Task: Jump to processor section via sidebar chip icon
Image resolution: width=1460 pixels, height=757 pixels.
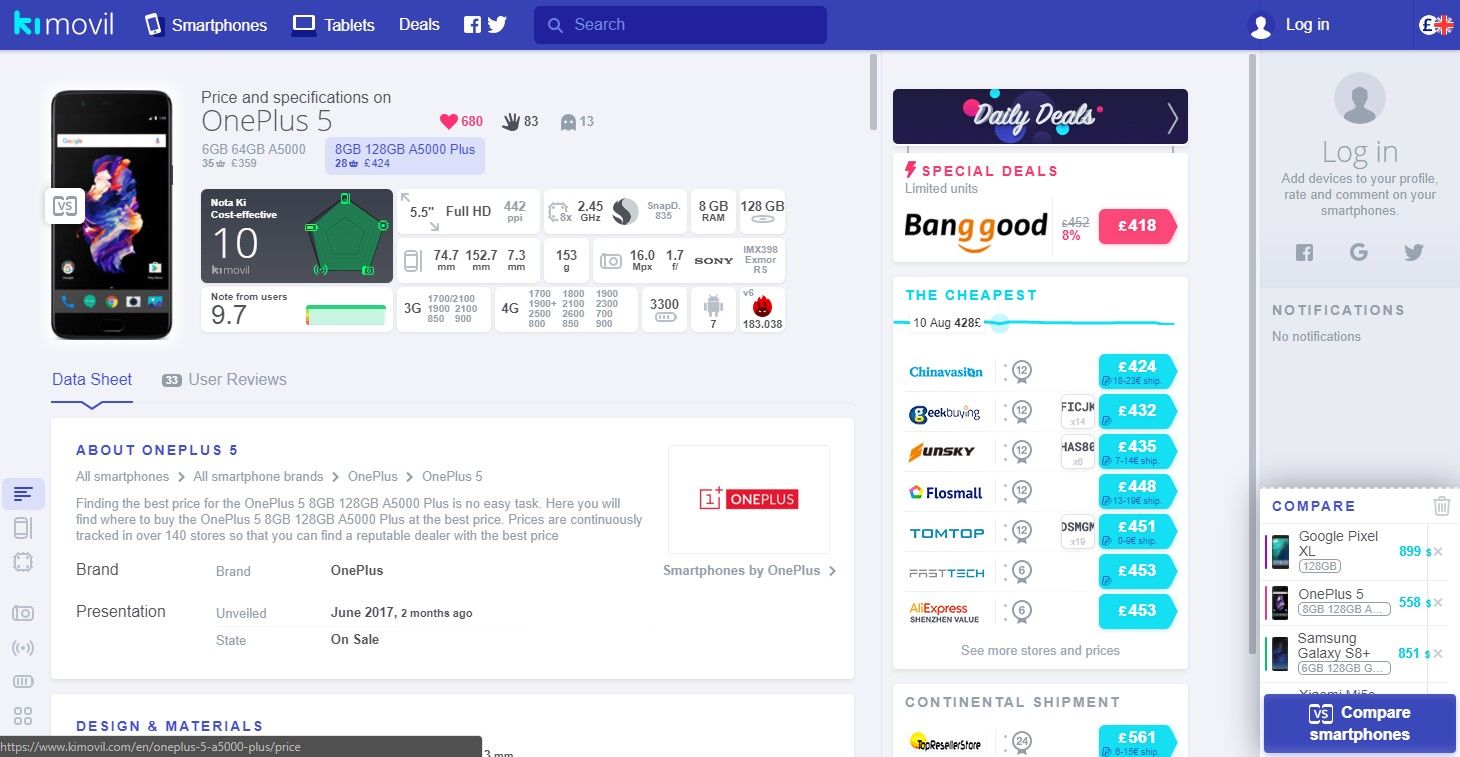Action: [x=23, y=563]
